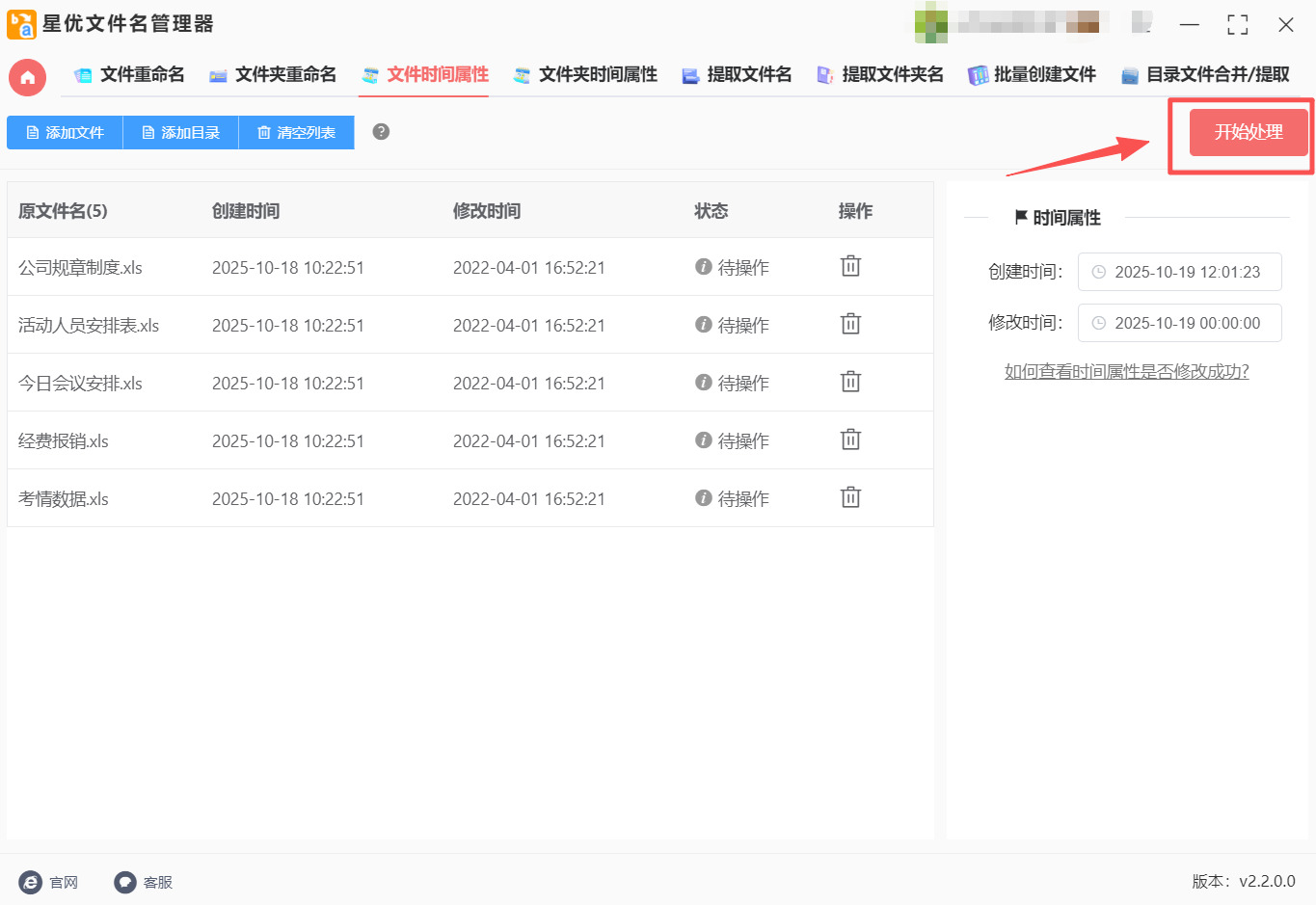
Task: Go to 批量创建文件 tab
Action: pos(1033,74)
